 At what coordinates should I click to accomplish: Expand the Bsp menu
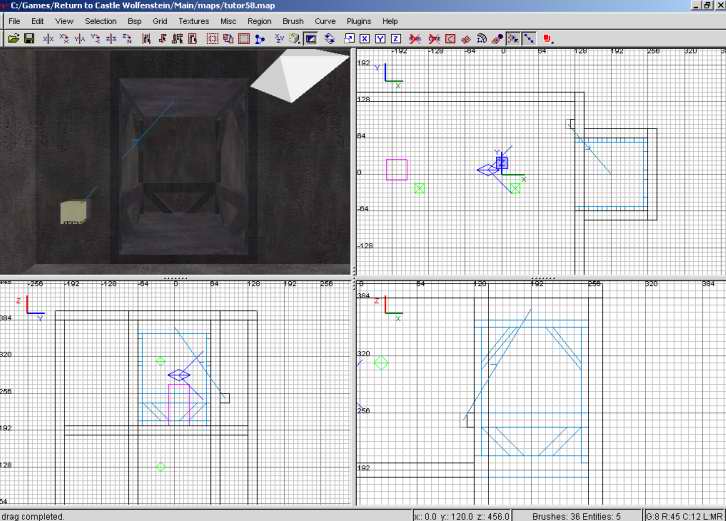coord(134,21)
